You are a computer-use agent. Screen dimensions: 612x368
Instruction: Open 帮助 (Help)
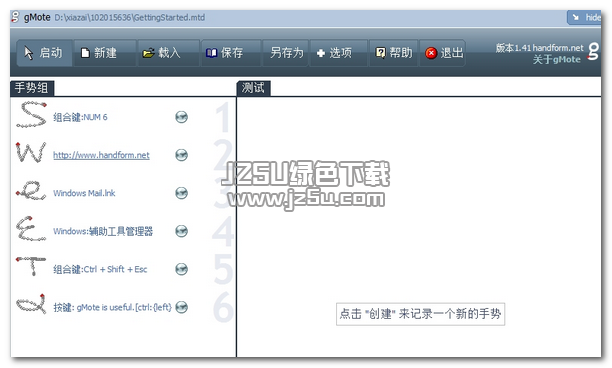tap(393, 53)
